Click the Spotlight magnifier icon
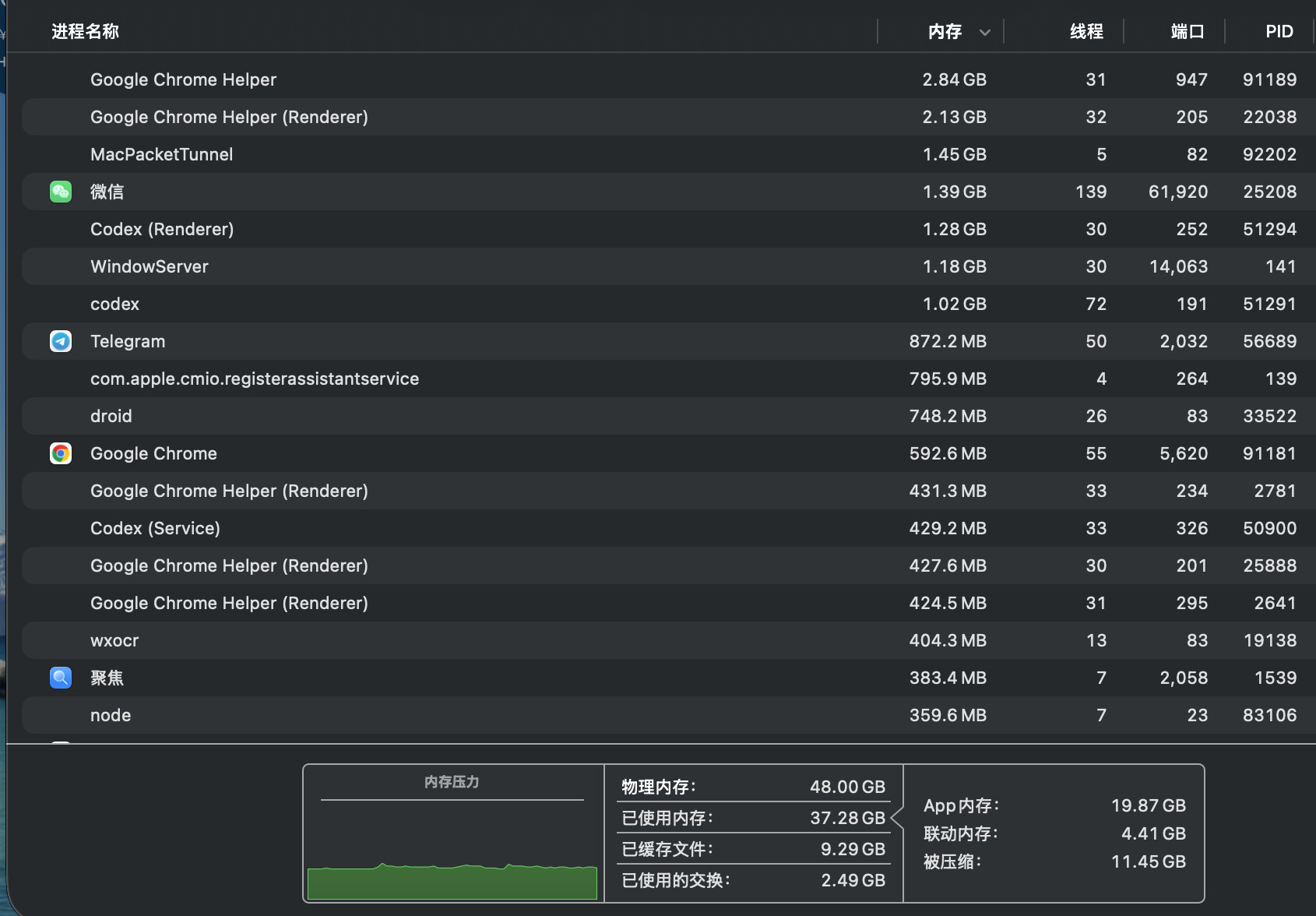 pyautogui.click(x=61, y=678)
